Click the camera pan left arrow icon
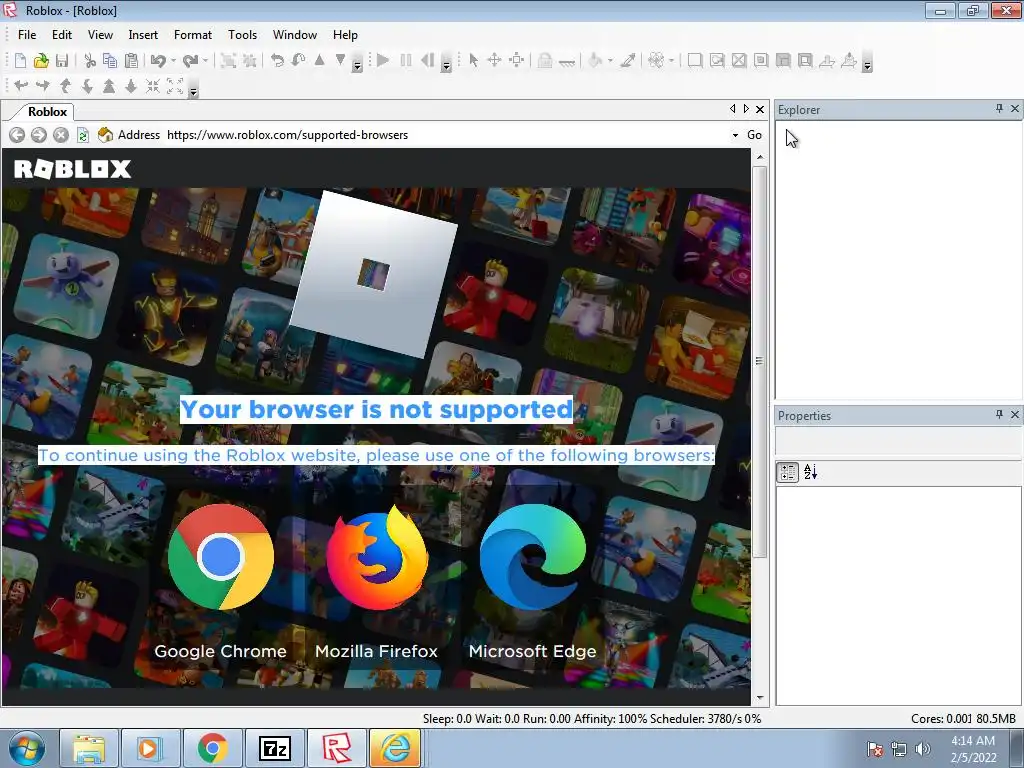The height and width of the screenshot is (768, 1024). point(21,86)
